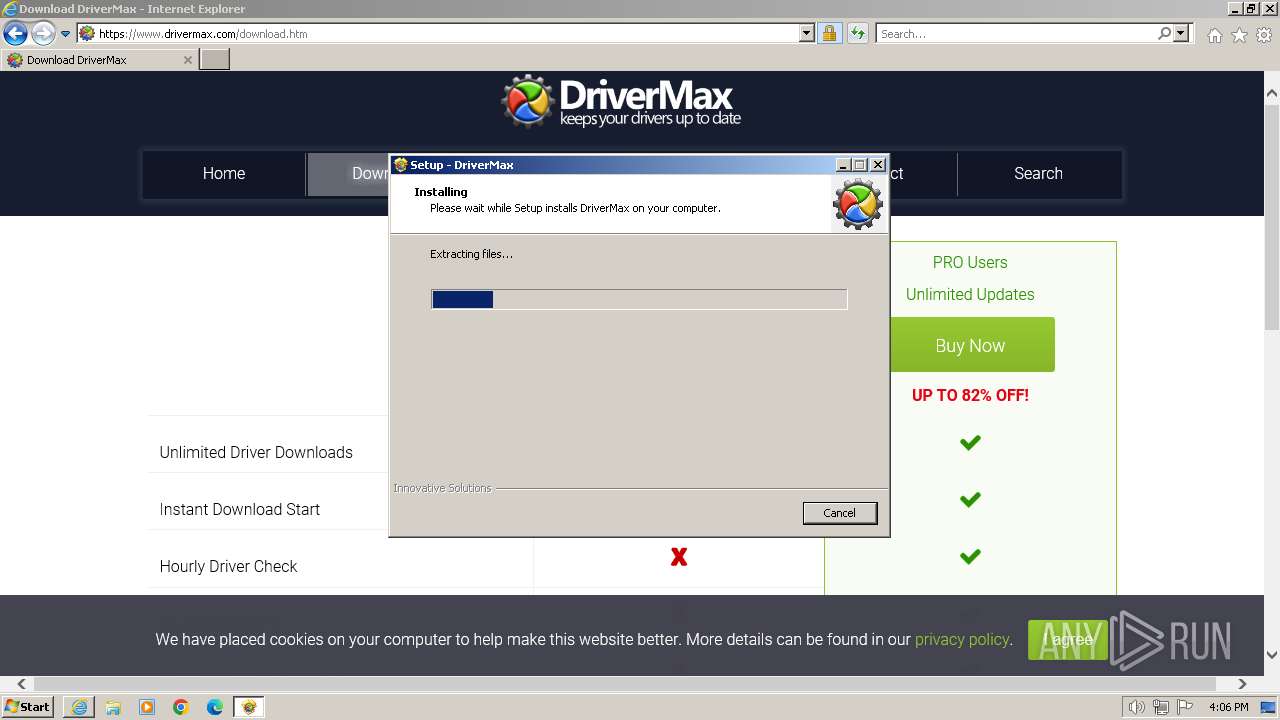
Task: Launch Microsoft Edge from the taskbar
Action: [215, 707]
